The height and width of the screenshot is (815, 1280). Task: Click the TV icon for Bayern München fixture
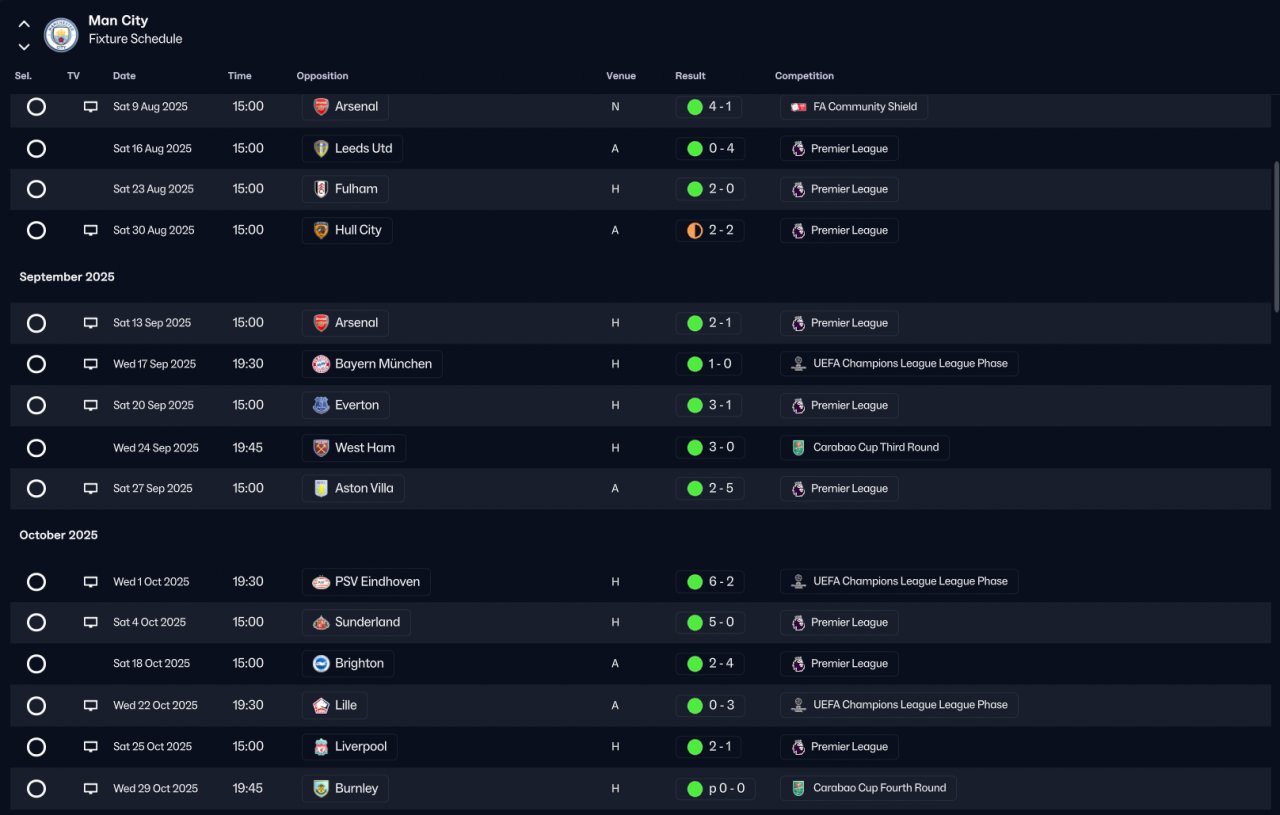(91, 364)
